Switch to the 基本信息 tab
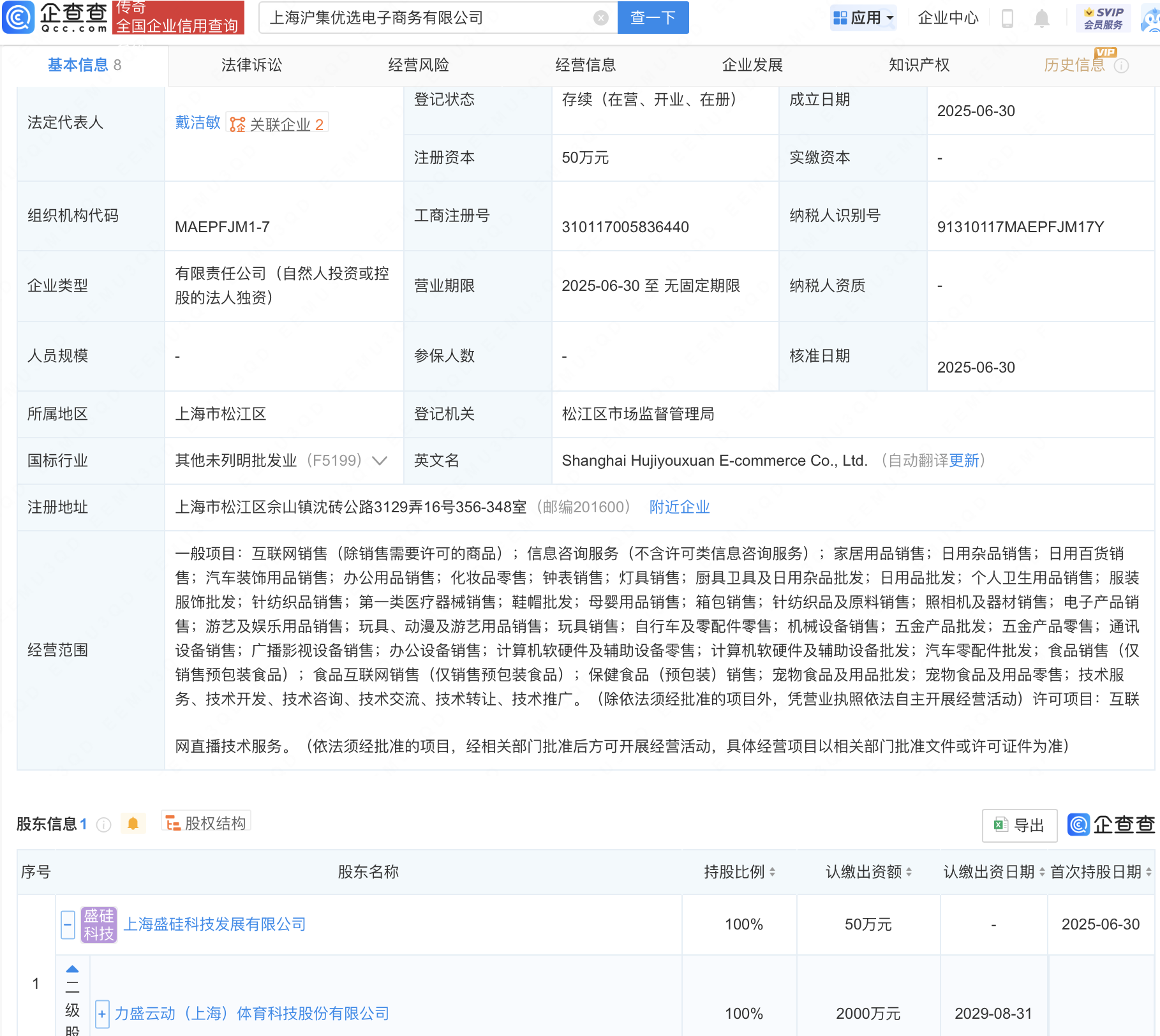Screen dimensions: 1160x1036 pyautogui.click(x=84, y=65)
